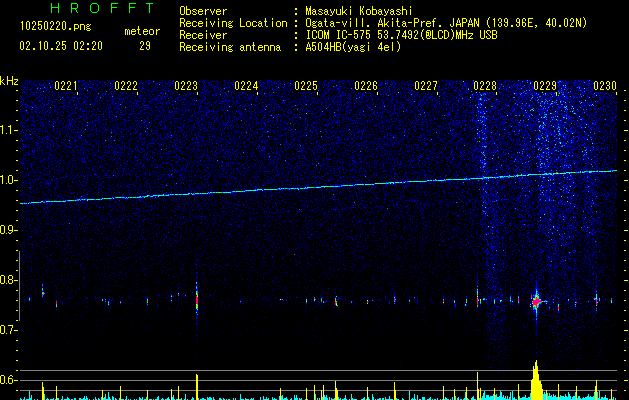The image size is (629, 400).
Task: Click the yellow intensity spike below 0223
Action: 197,387
